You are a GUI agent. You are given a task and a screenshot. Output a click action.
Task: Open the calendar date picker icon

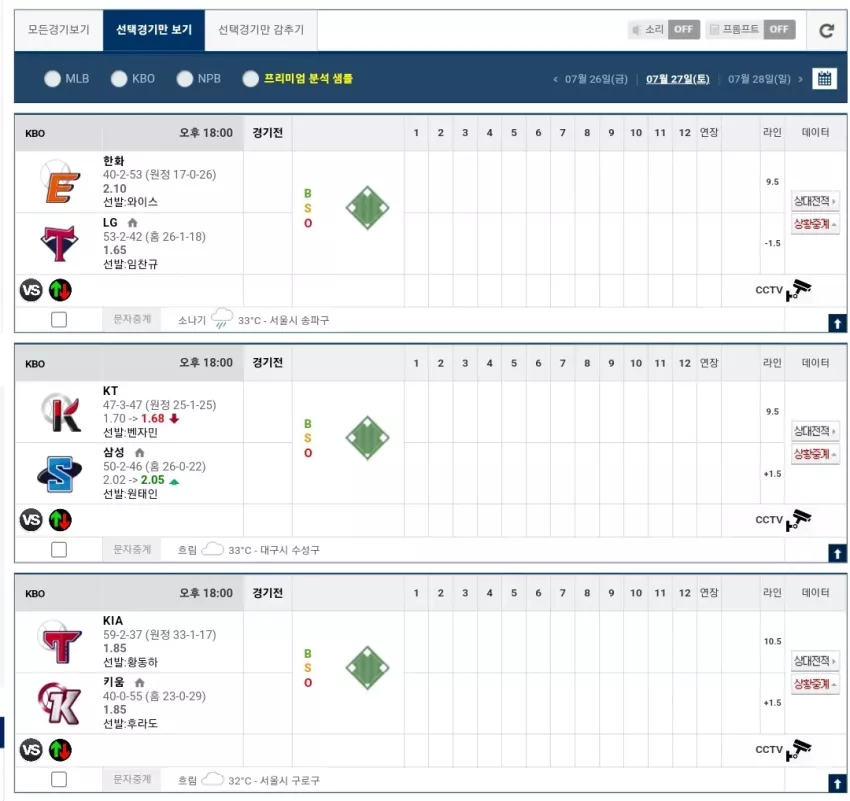click(824, 79)
